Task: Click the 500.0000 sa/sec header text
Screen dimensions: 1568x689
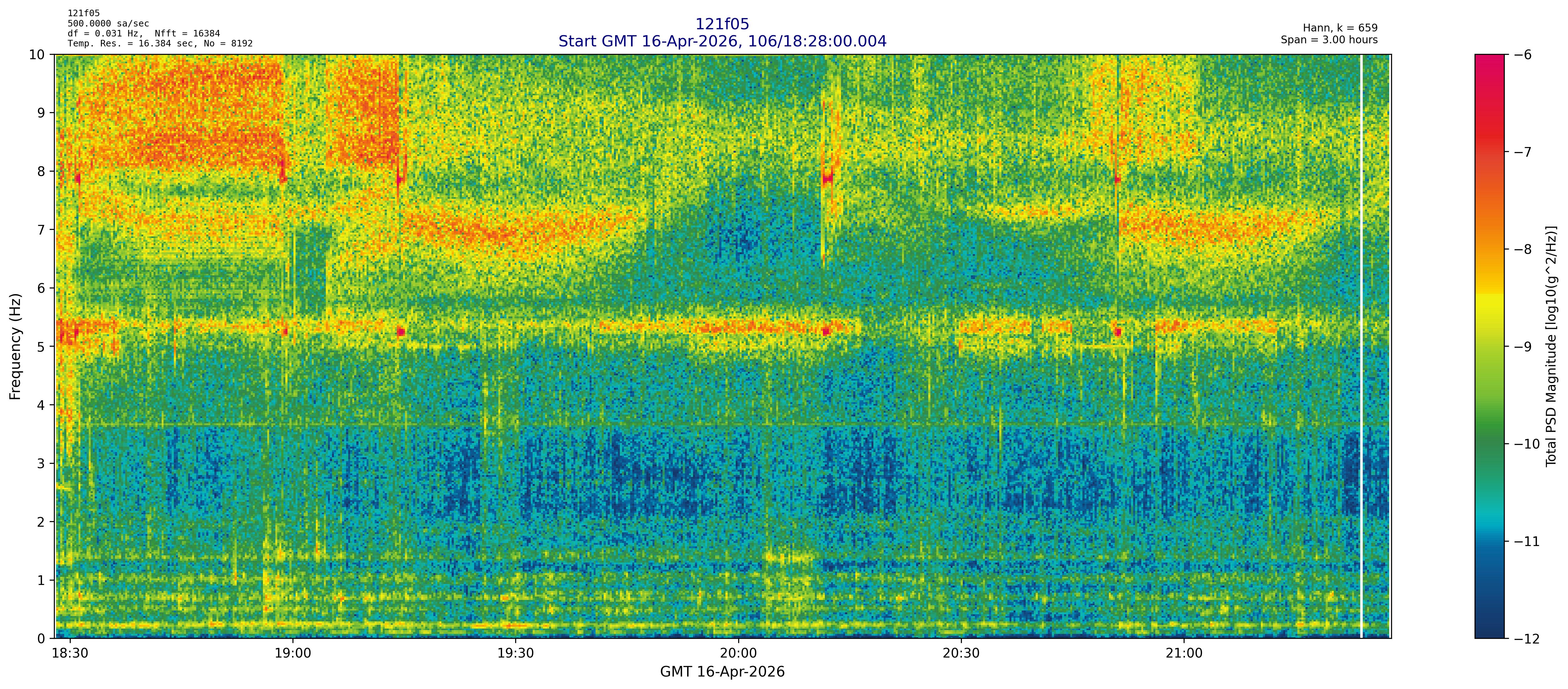Action: pyautogui.click(x=108, y=24)
